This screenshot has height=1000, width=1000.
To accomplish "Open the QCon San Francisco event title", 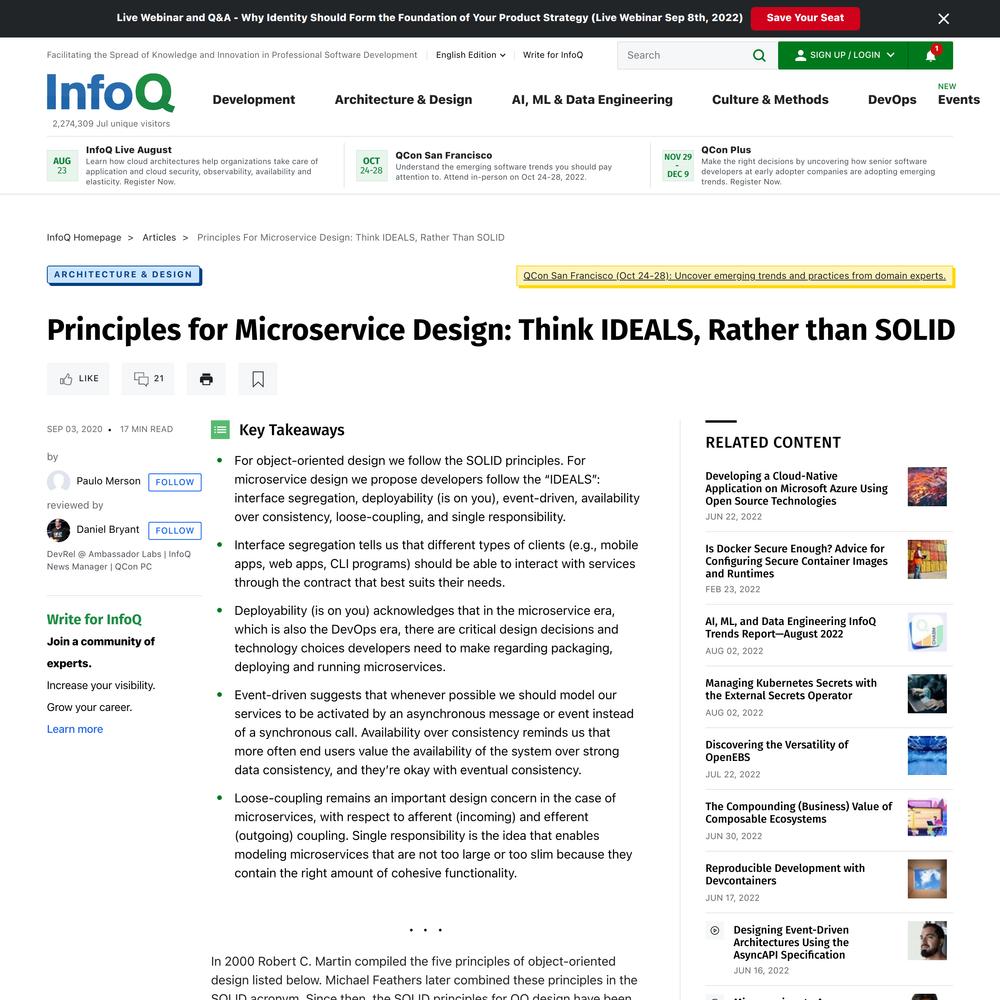I will coord(444,155).
